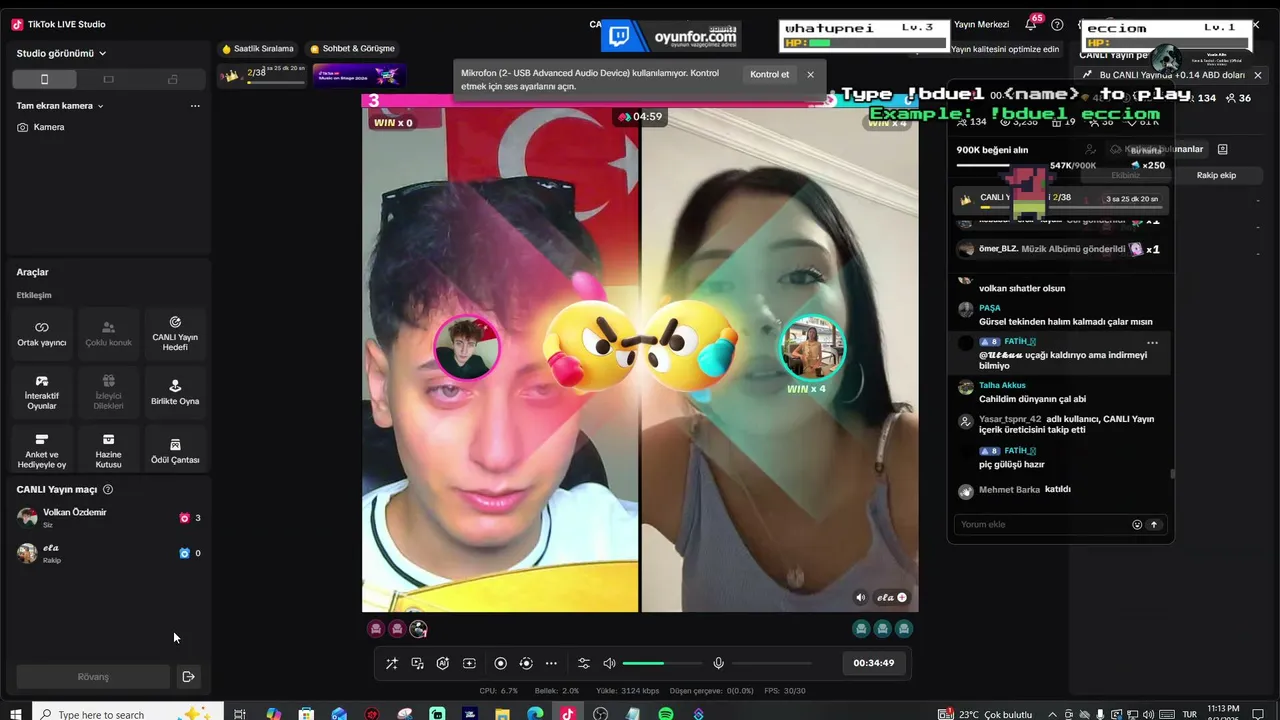This screenshot has width=1280, height=720.
Task: Open the effects magic wand tool
Action: pos(392,663)
